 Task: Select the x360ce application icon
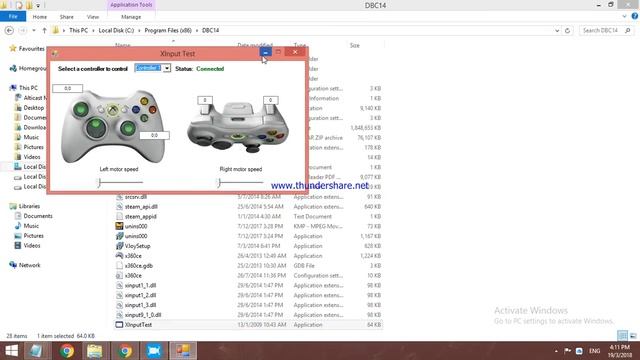(x=119, y=256)
